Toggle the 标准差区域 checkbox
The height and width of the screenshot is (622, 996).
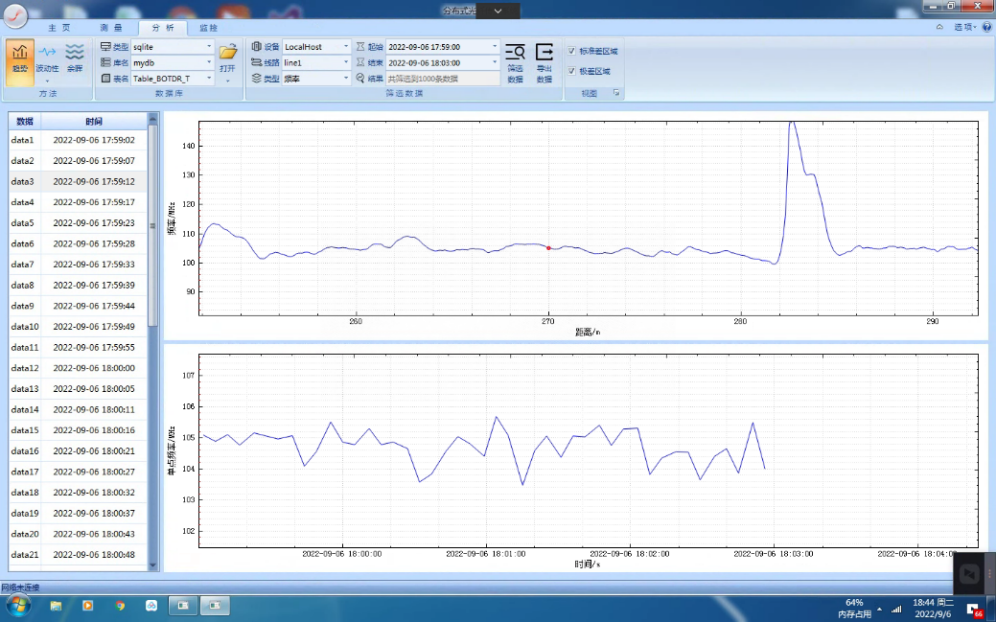click(571, 51)
